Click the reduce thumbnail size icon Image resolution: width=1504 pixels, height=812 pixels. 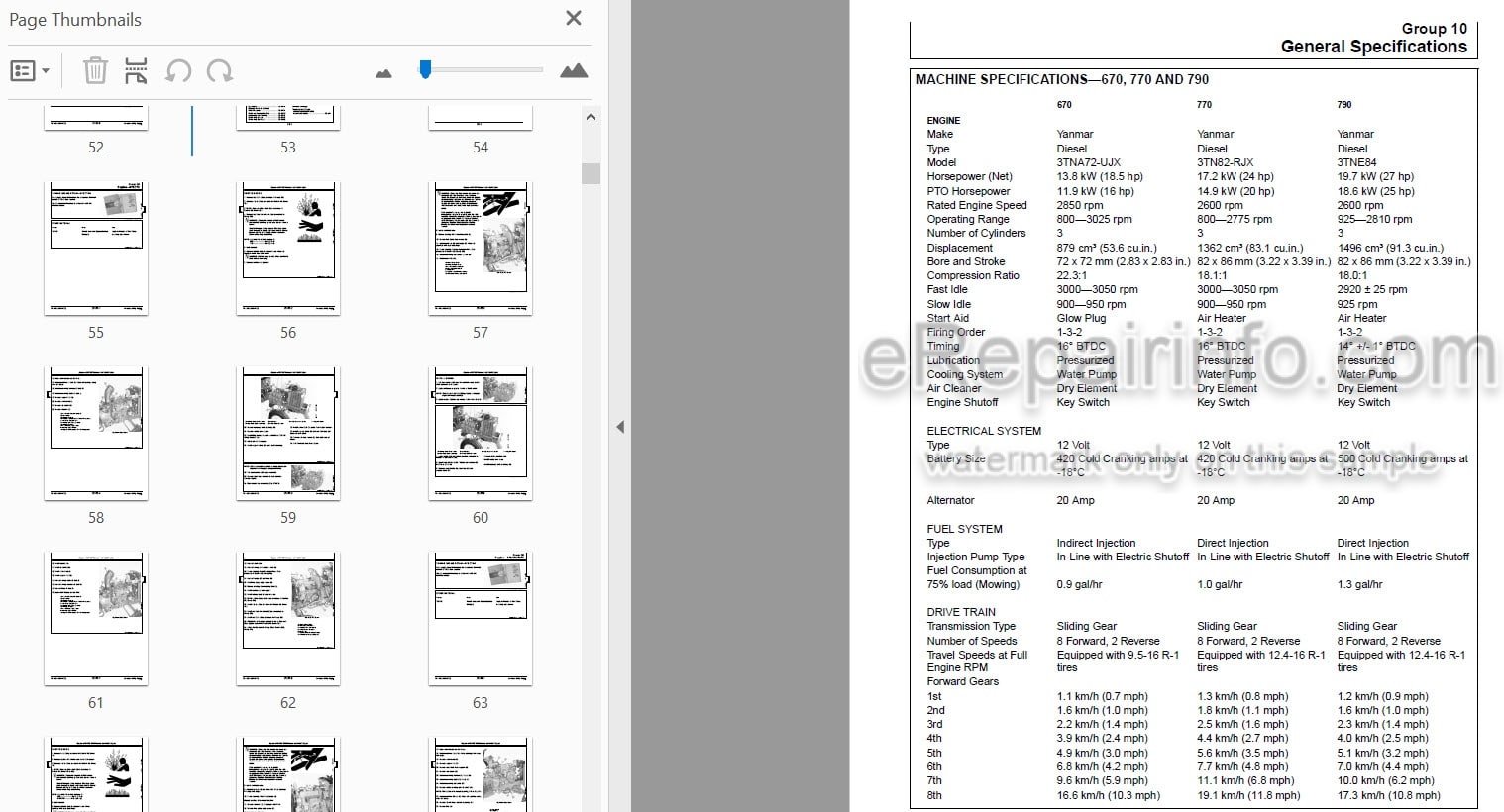pos(383,73)
